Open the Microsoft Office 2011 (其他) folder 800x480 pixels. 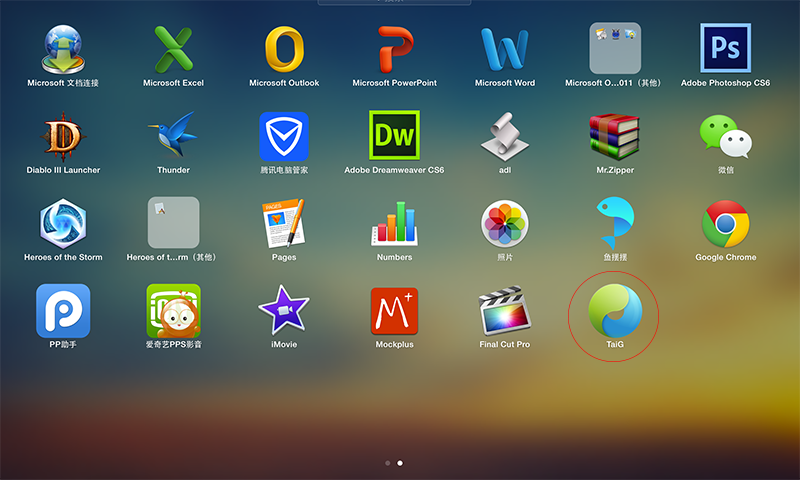(615, 48)
